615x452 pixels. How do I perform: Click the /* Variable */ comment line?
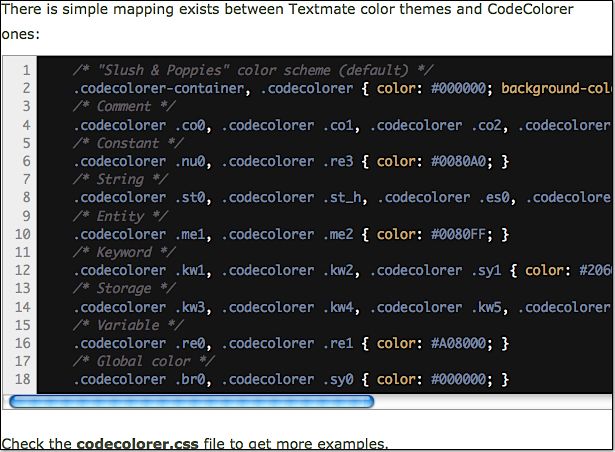tap(128, 325)
